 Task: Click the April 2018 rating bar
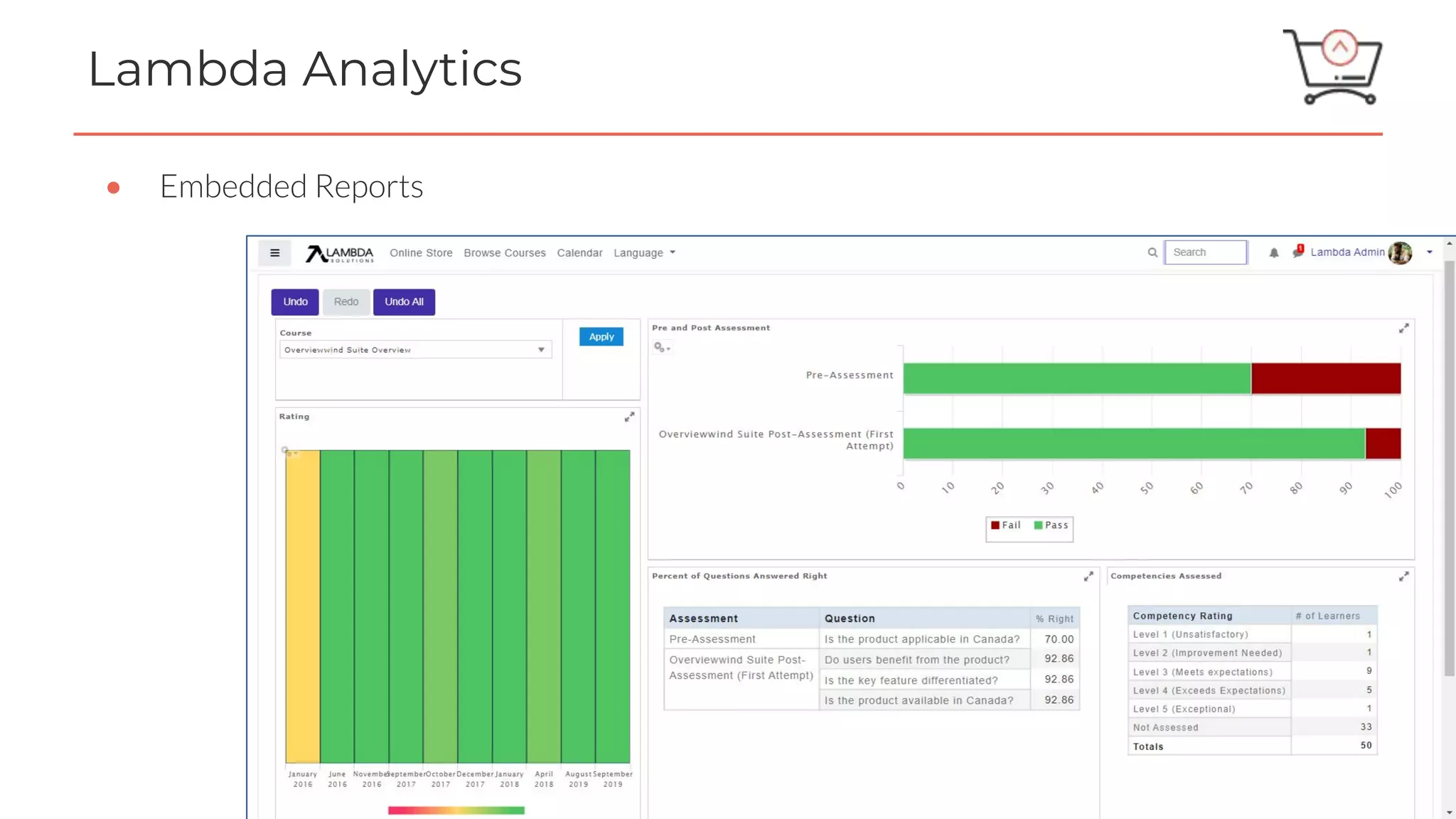(544, 606)
